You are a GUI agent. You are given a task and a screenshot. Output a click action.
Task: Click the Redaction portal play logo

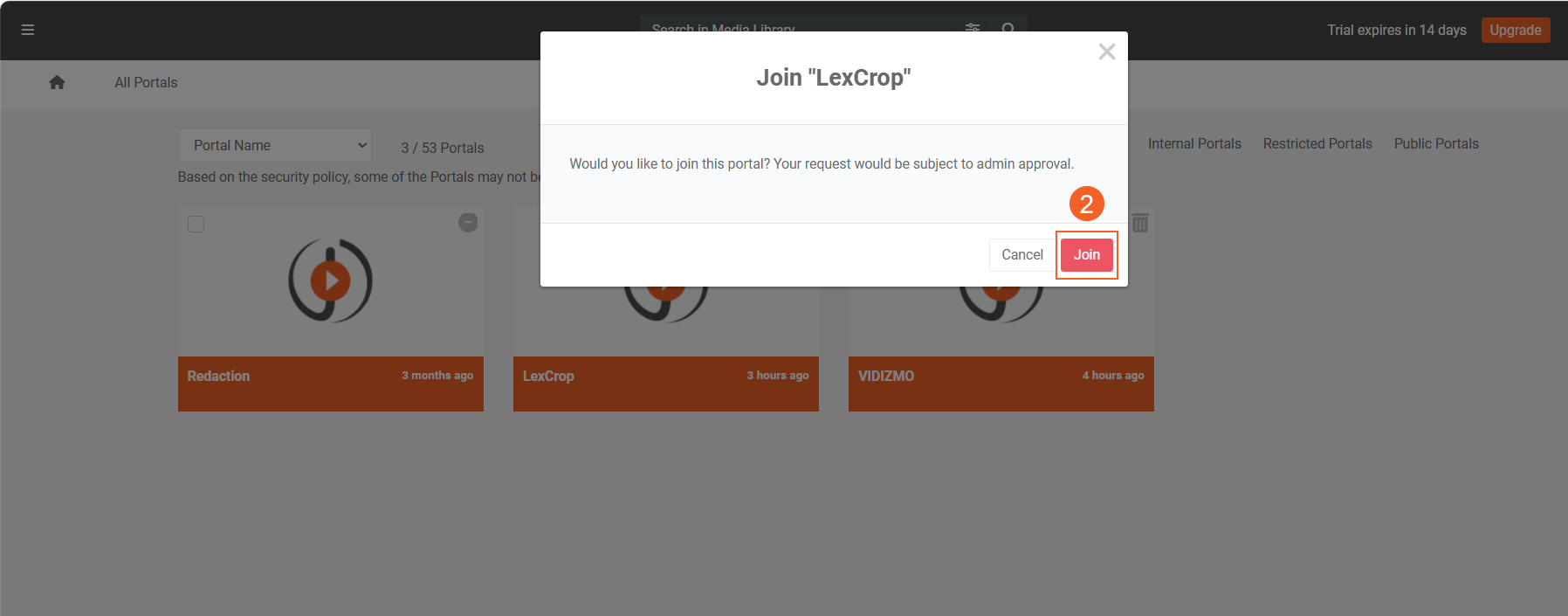click(x=331, y=280)
